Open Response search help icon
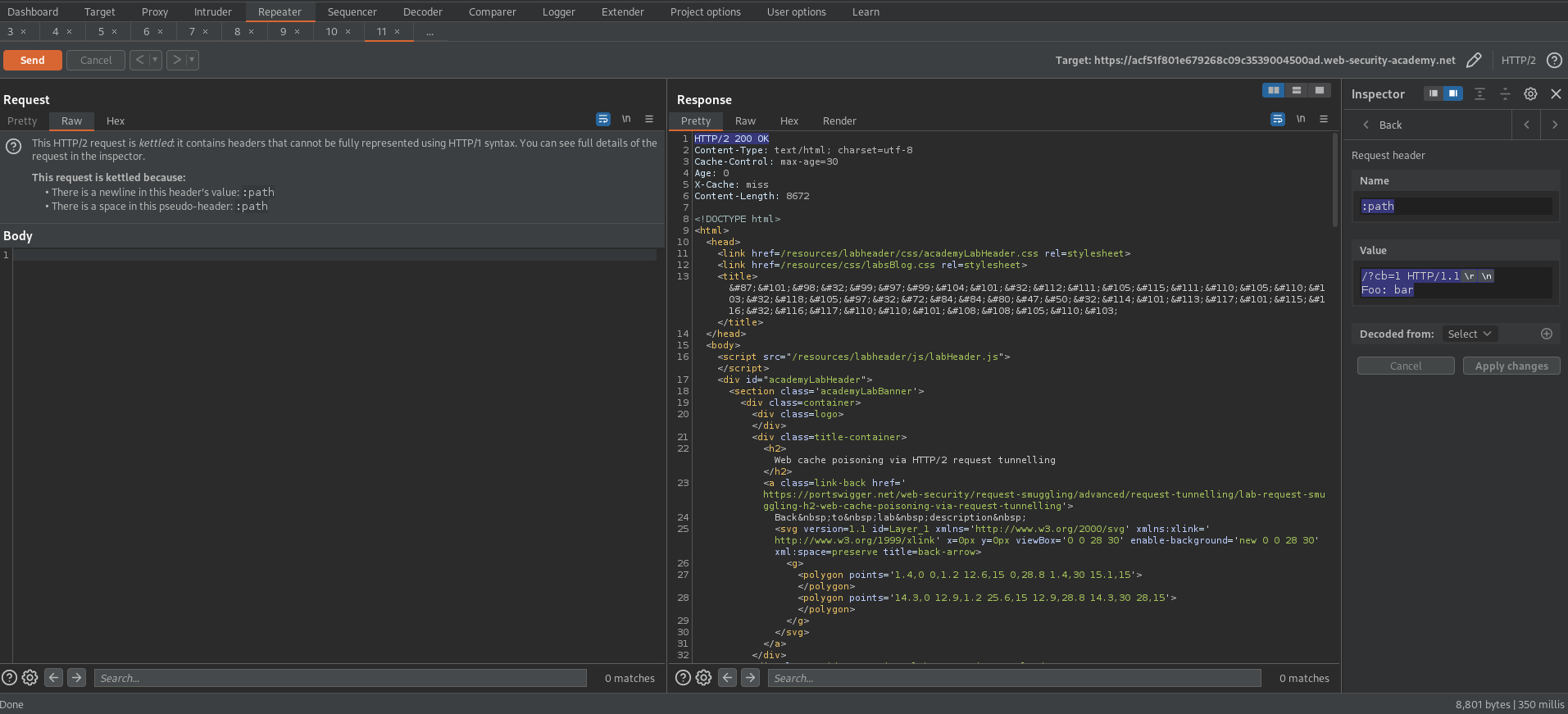The height and width of the screenshot is (714, 1568). click(684, 678)
